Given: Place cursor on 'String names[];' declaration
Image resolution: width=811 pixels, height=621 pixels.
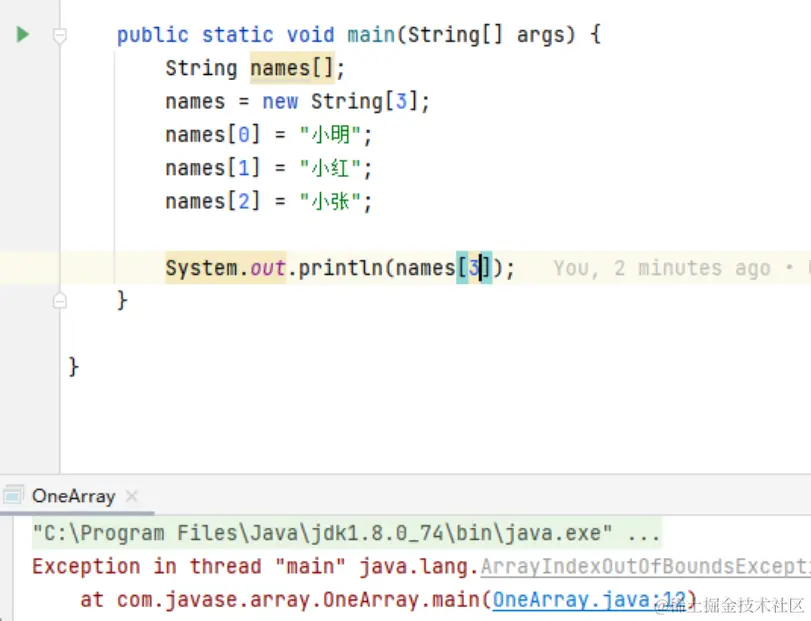Looking at the screenshot, I should point(255,68).
